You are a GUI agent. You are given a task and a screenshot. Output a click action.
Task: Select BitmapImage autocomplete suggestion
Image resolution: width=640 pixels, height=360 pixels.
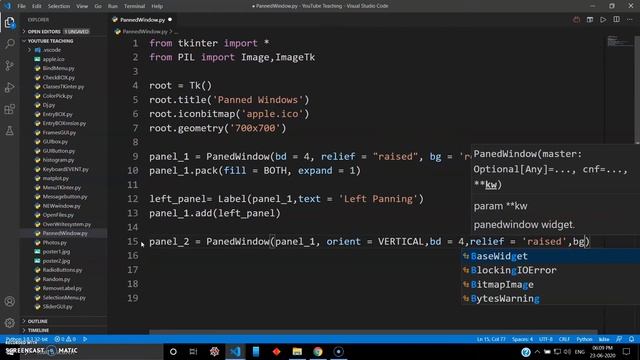pyautogui.click(x=550, y=284)
